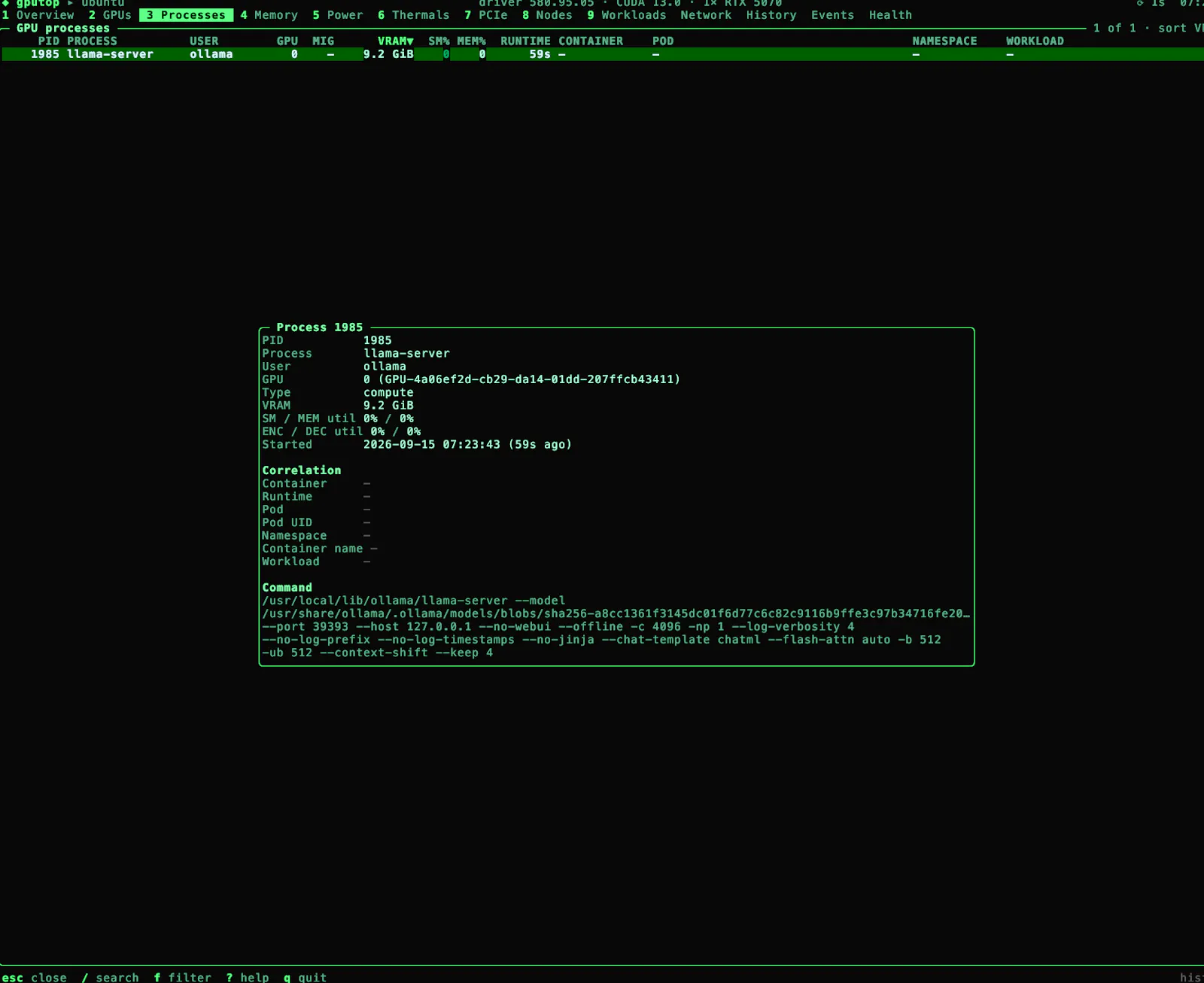Switch to the Thermals tab
1204x983 pixels.
pyautogui.click(x=413, y=15)
